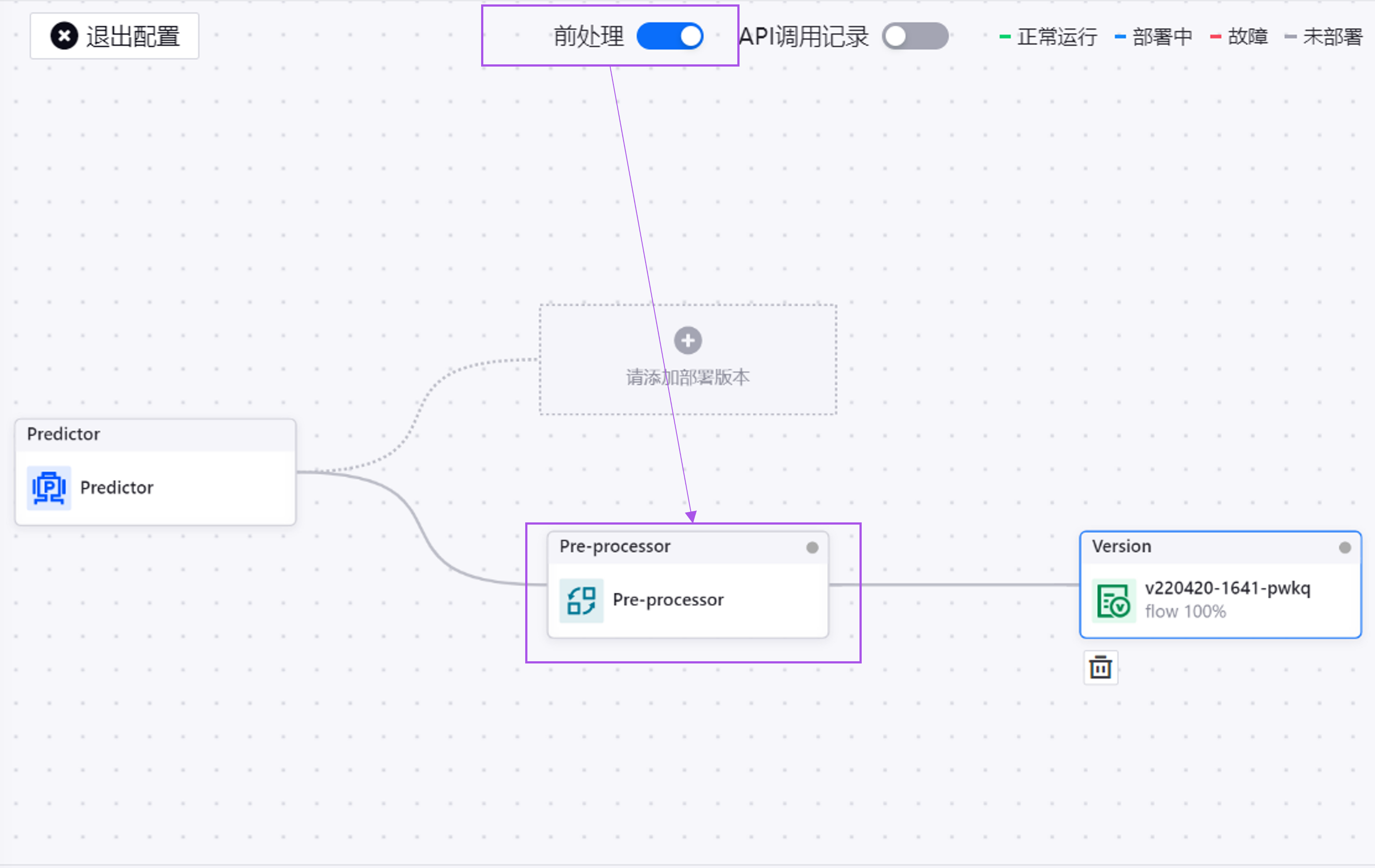Click the add deployment version plus icon

[688, 339]
